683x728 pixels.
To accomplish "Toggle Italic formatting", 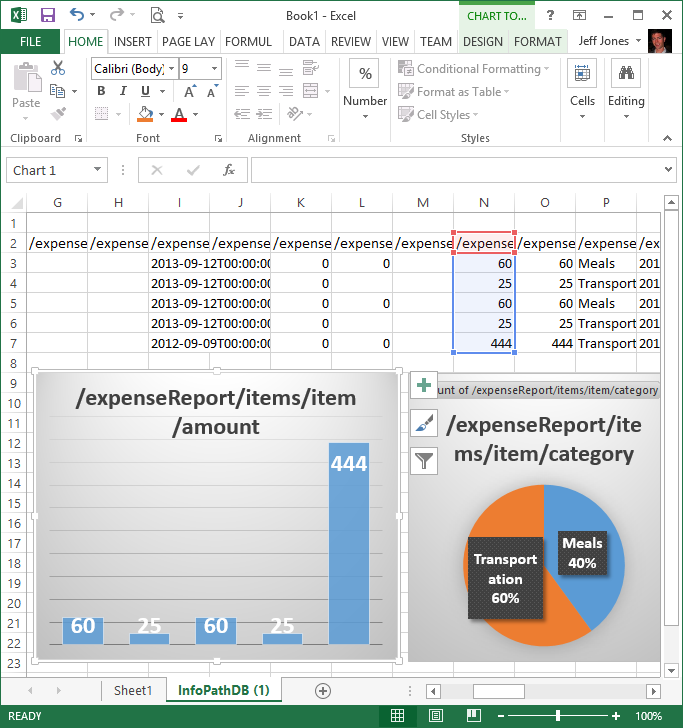I will [123, 91].
